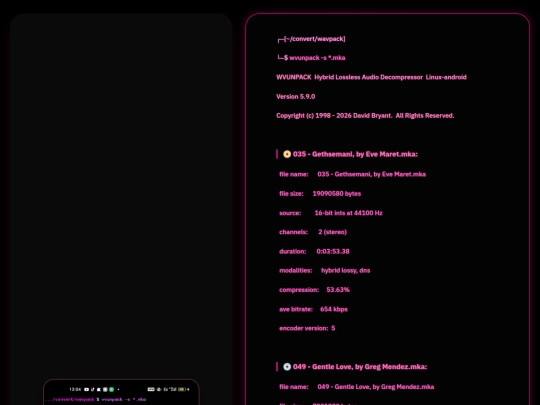
Task: Click the gold disc icon beside 035 - Gethsemani
Action: 287,154
